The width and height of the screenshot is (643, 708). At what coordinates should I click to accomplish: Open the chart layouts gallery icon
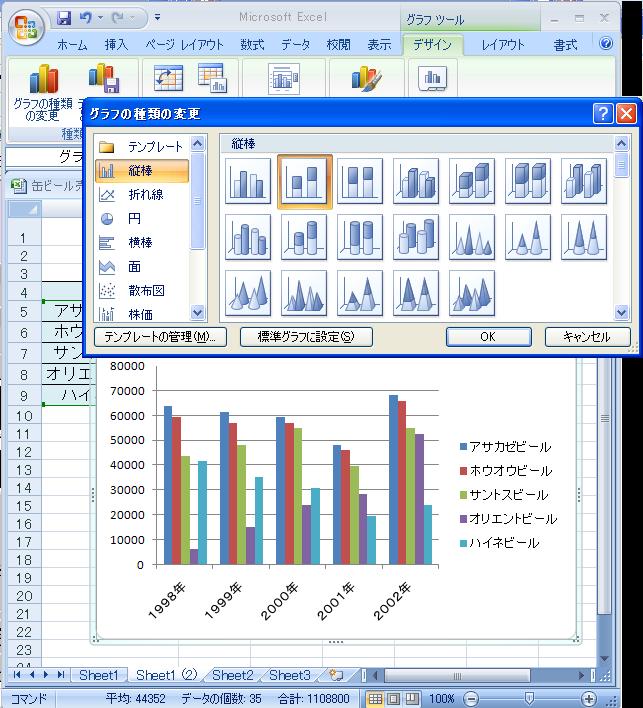284,79
